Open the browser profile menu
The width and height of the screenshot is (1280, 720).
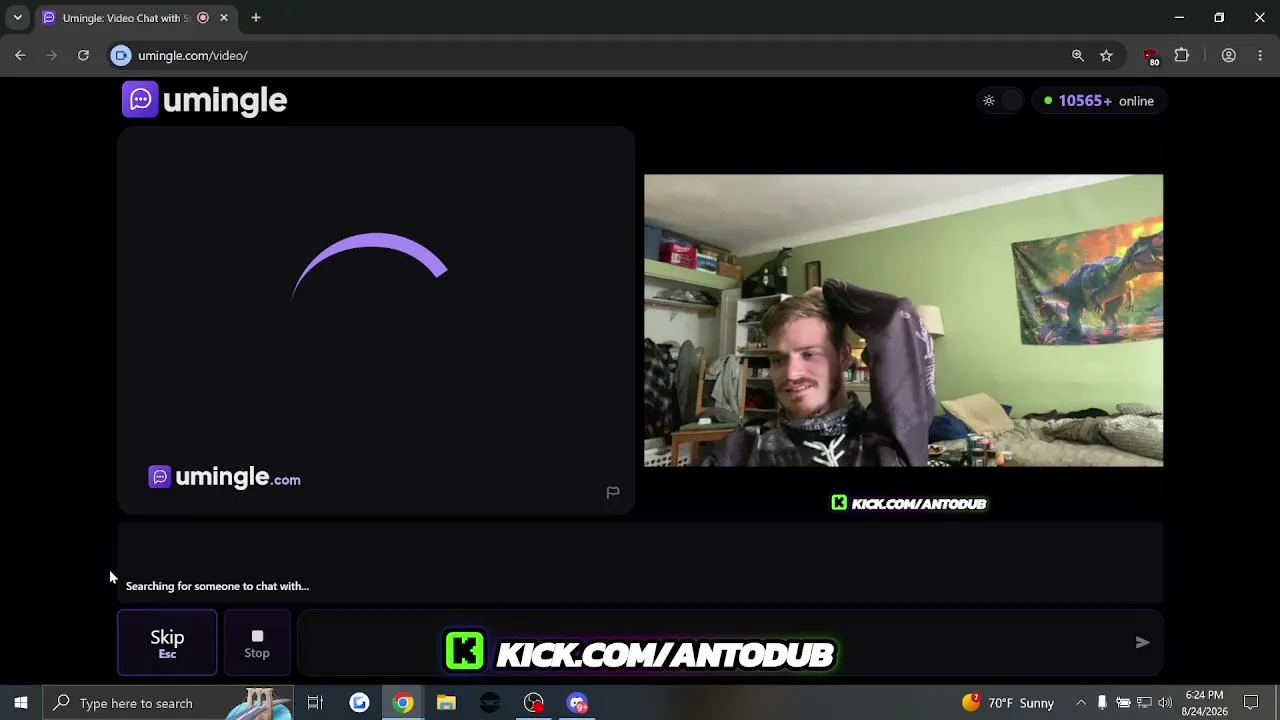pyautogui.click(x=1229, y=56)
